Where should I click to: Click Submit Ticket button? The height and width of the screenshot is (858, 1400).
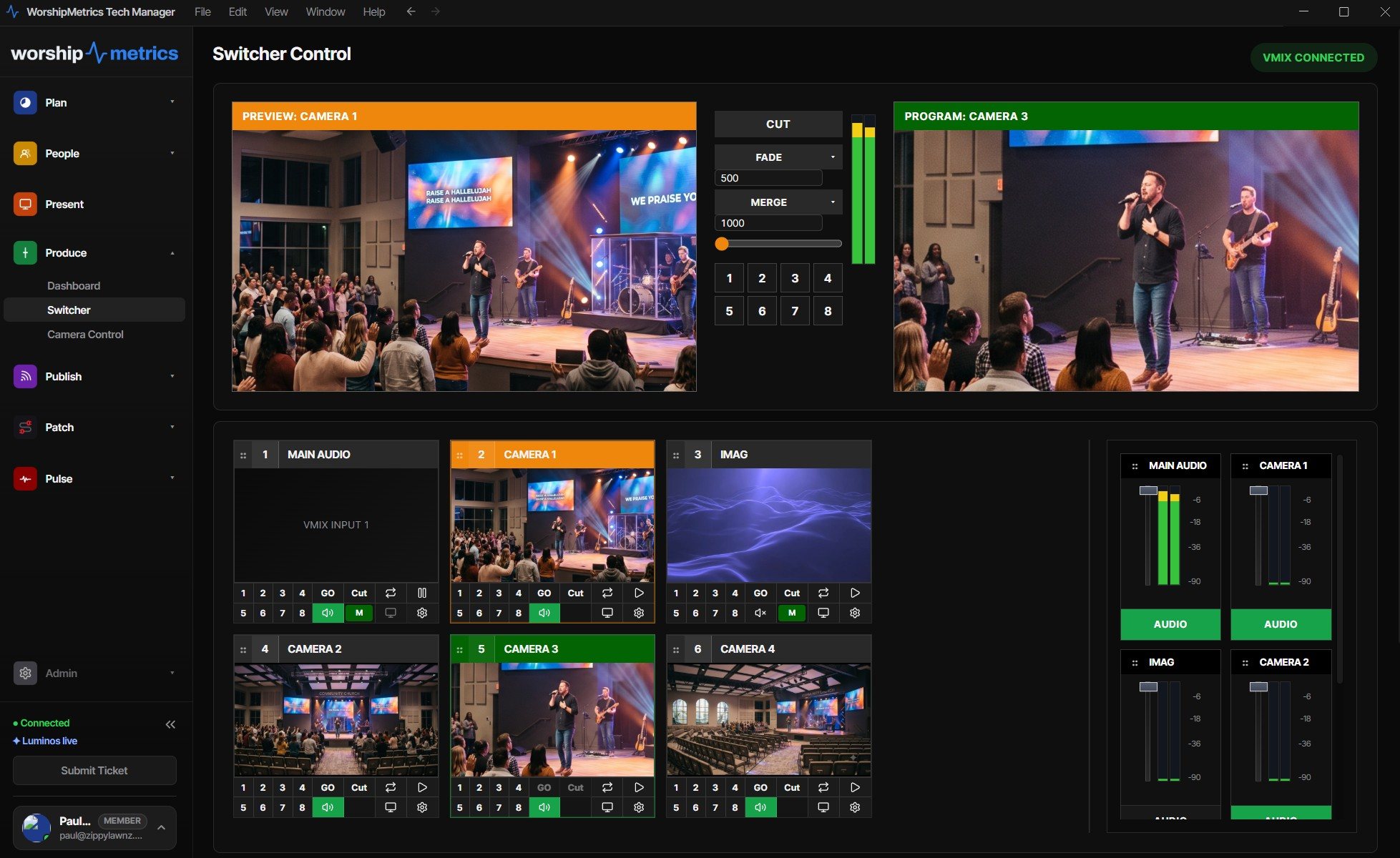(94, 771)
